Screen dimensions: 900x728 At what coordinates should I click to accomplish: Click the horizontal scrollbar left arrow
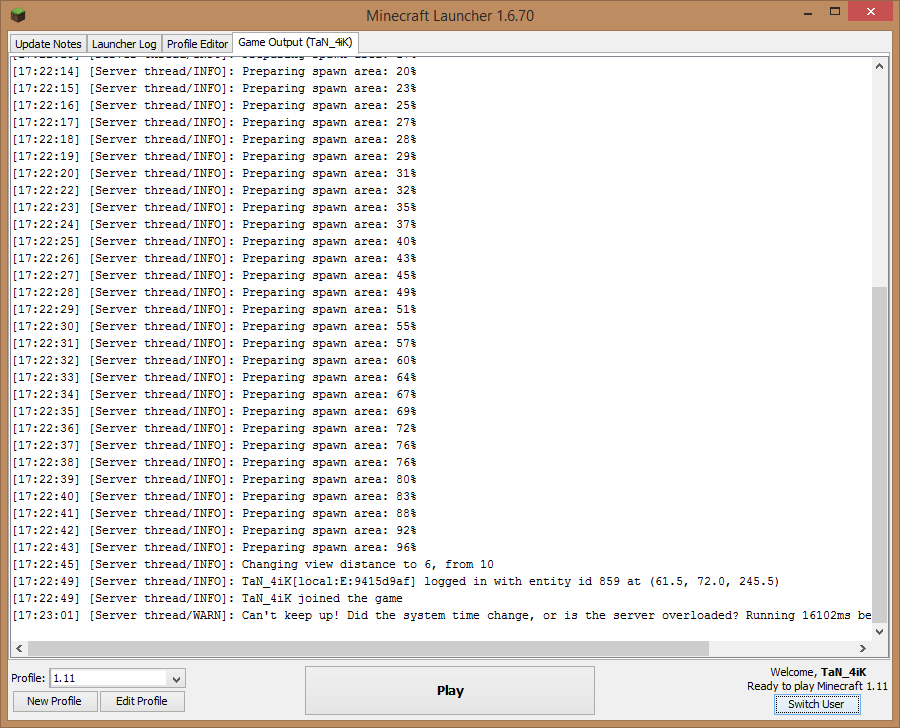point(19,648)
